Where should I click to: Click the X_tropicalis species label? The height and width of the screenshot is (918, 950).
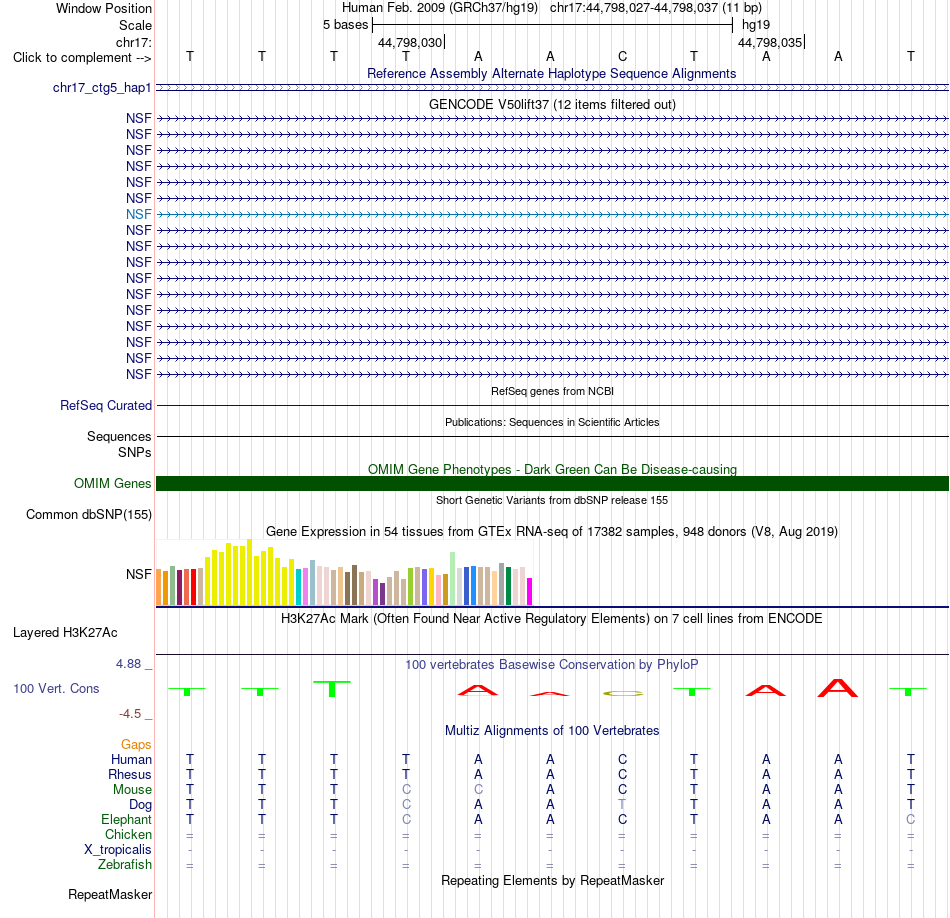[118, 850]
